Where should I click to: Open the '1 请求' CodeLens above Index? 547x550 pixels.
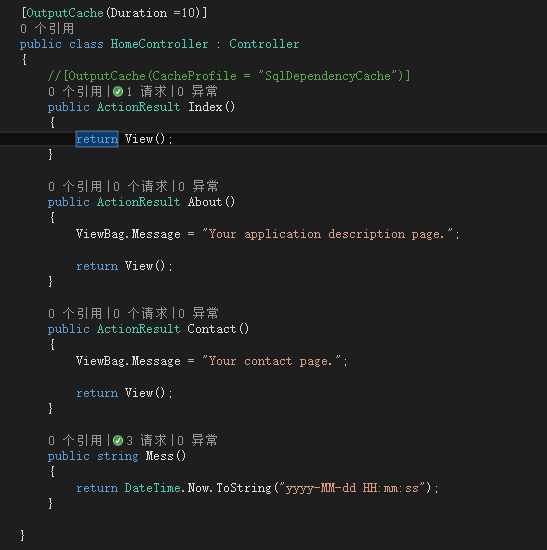pyautogui.click(x=146, y=92)
